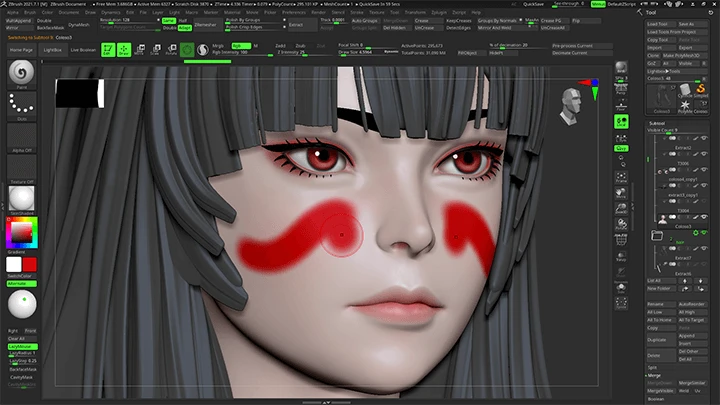Toggle the Mrgb channel button

click(x=219, y=46)
